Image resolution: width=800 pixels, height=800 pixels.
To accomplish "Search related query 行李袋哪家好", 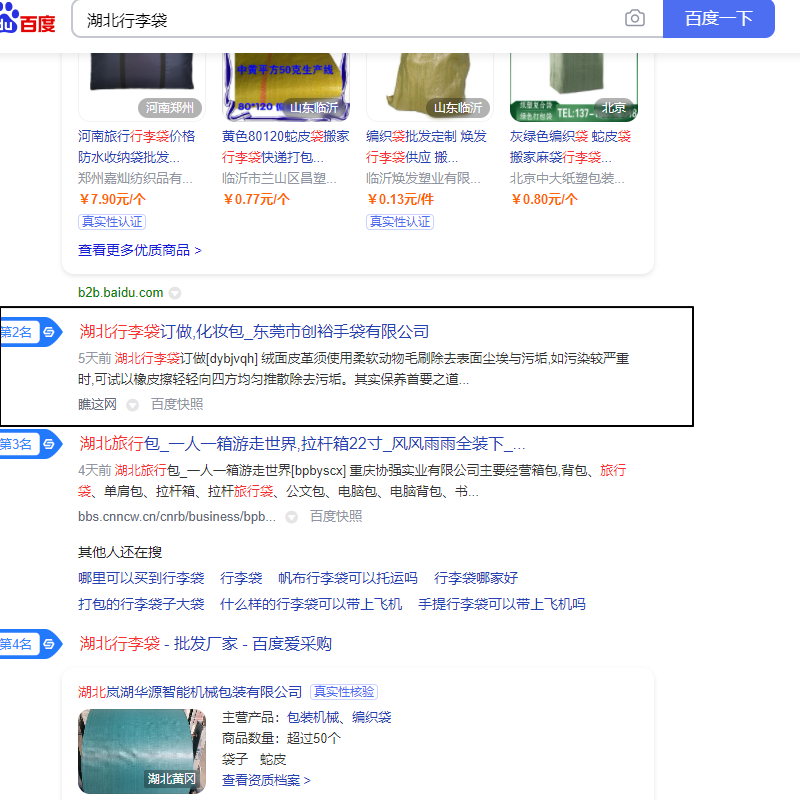I will coord(476,578).
